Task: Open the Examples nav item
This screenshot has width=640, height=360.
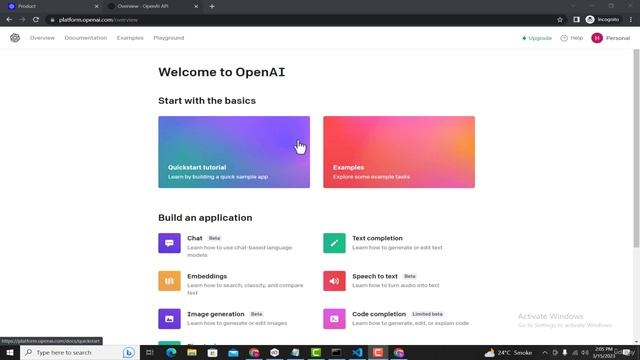Action: (x=130, y=38)
